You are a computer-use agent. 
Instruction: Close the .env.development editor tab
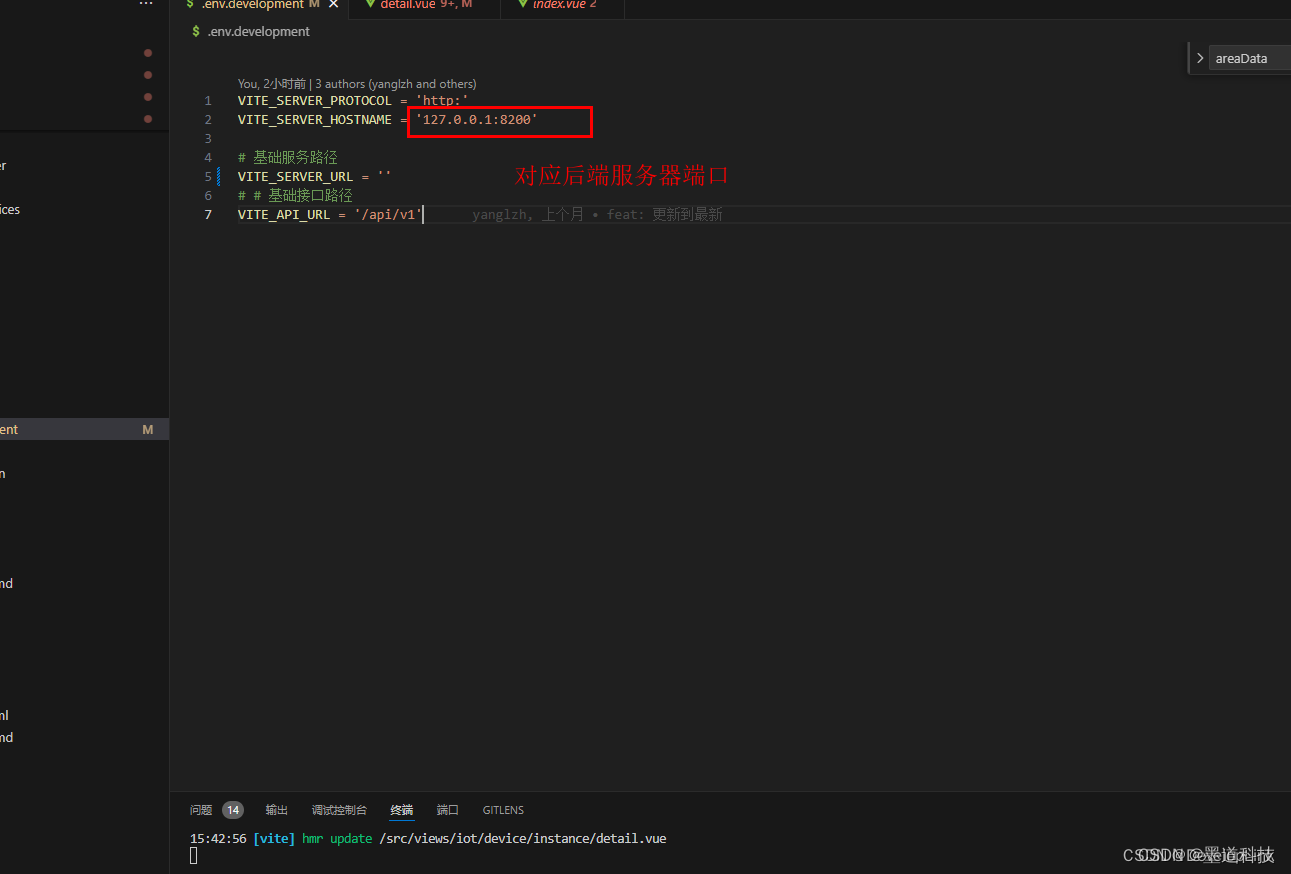click(334, 5)
